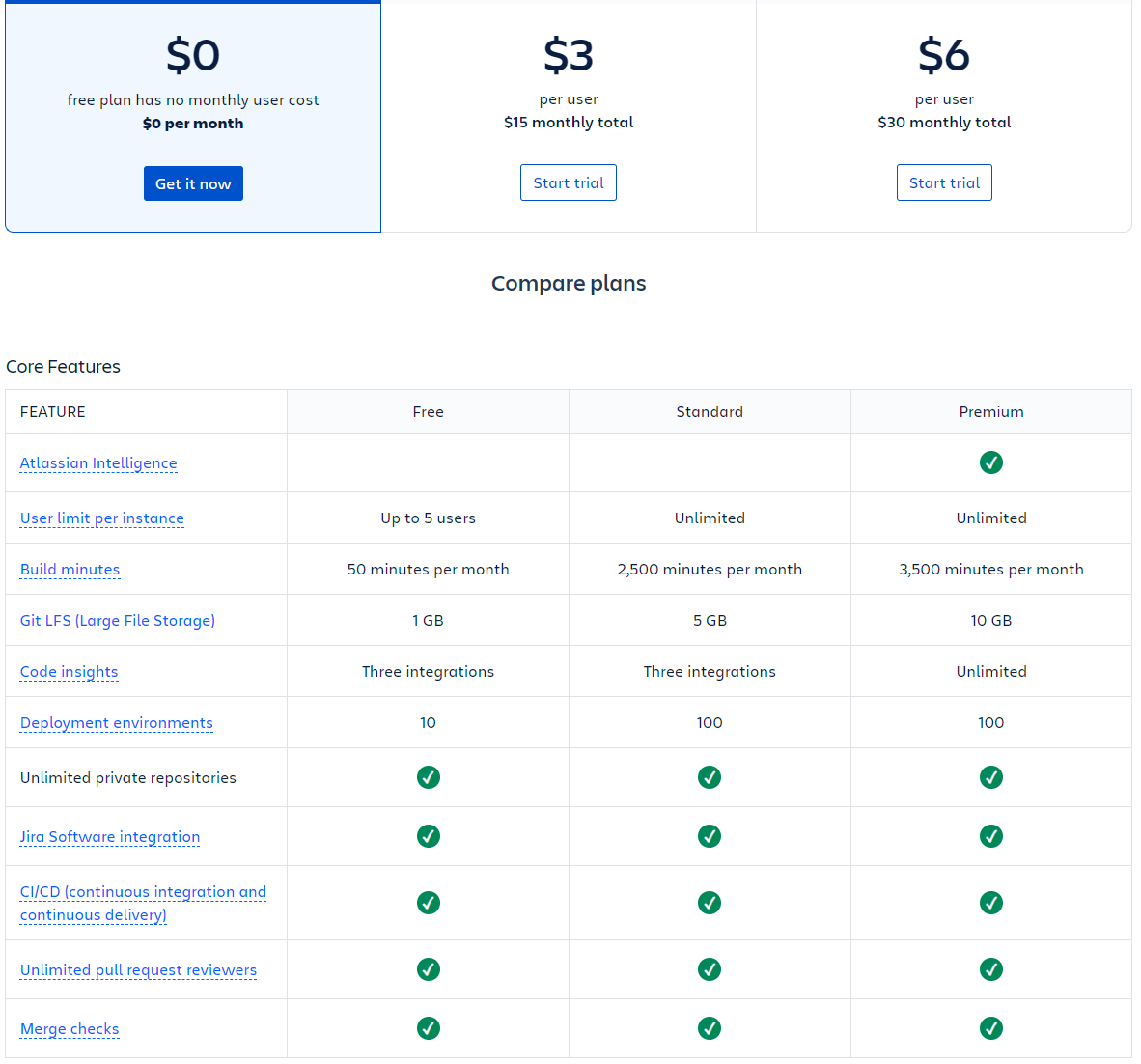Start trial for the $3 plan
This screenshot has height=1064, width=1141.
[569, 182]
